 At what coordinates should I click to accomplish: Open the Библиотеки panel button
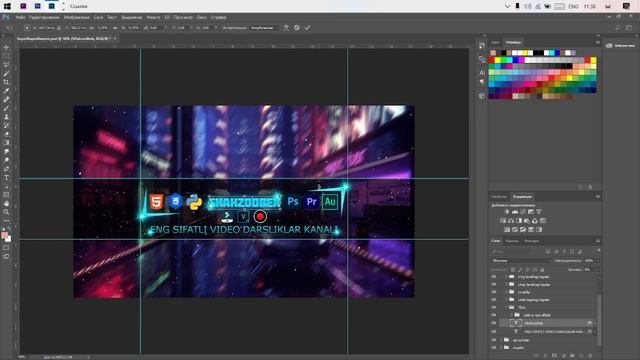coord(620,46)
